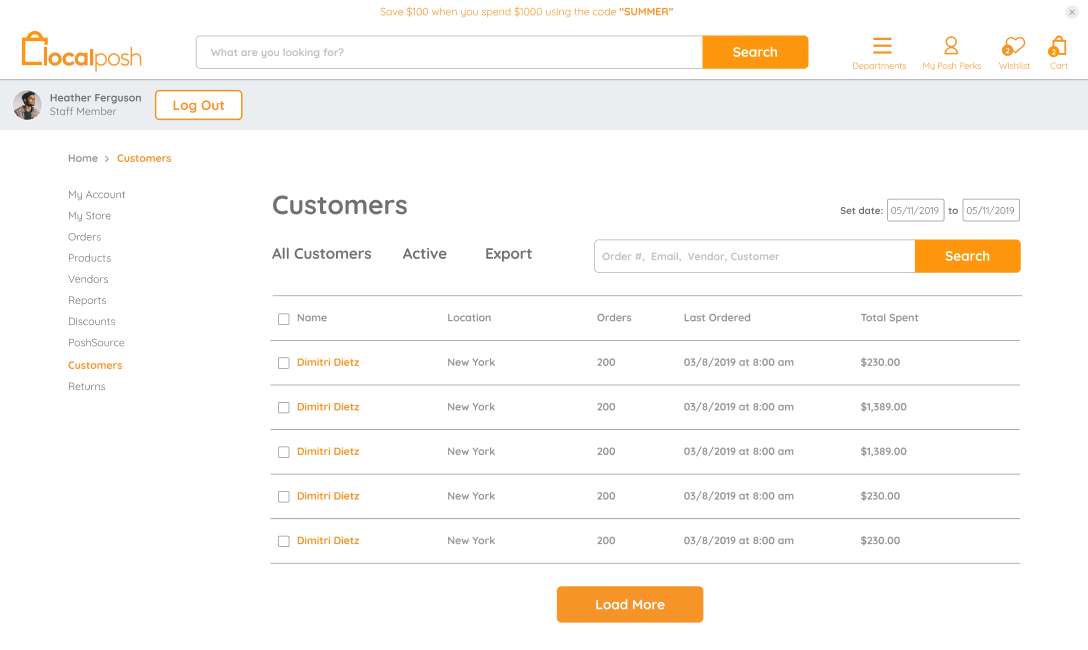Check the last Dimitri Dietz row checkbox

coord(284,541)
